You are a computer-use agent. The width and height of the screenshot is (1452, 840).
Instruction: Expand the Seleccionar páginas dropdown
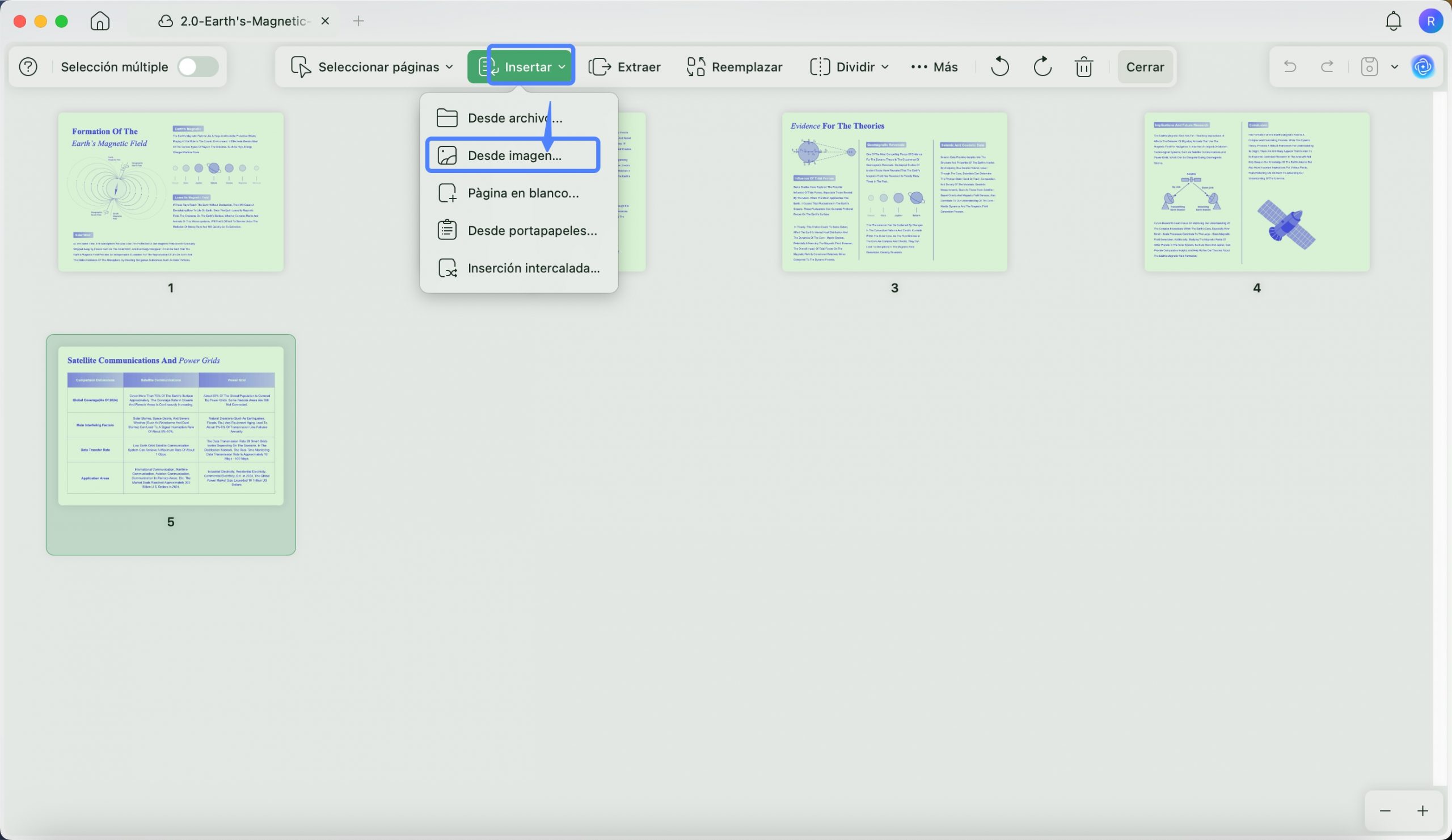(x=372, y=67)
